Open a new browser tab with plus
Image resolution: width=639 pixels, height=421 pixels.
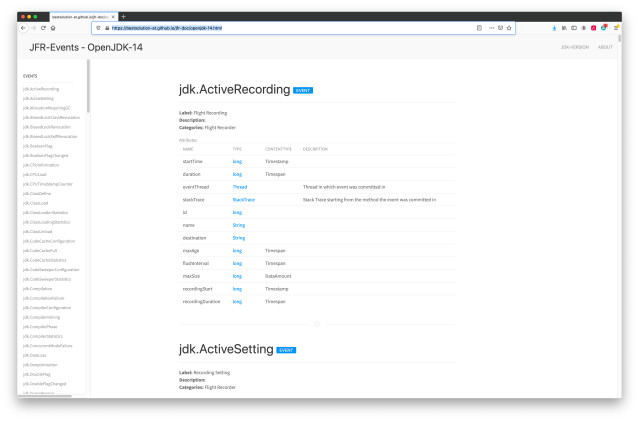123,17
